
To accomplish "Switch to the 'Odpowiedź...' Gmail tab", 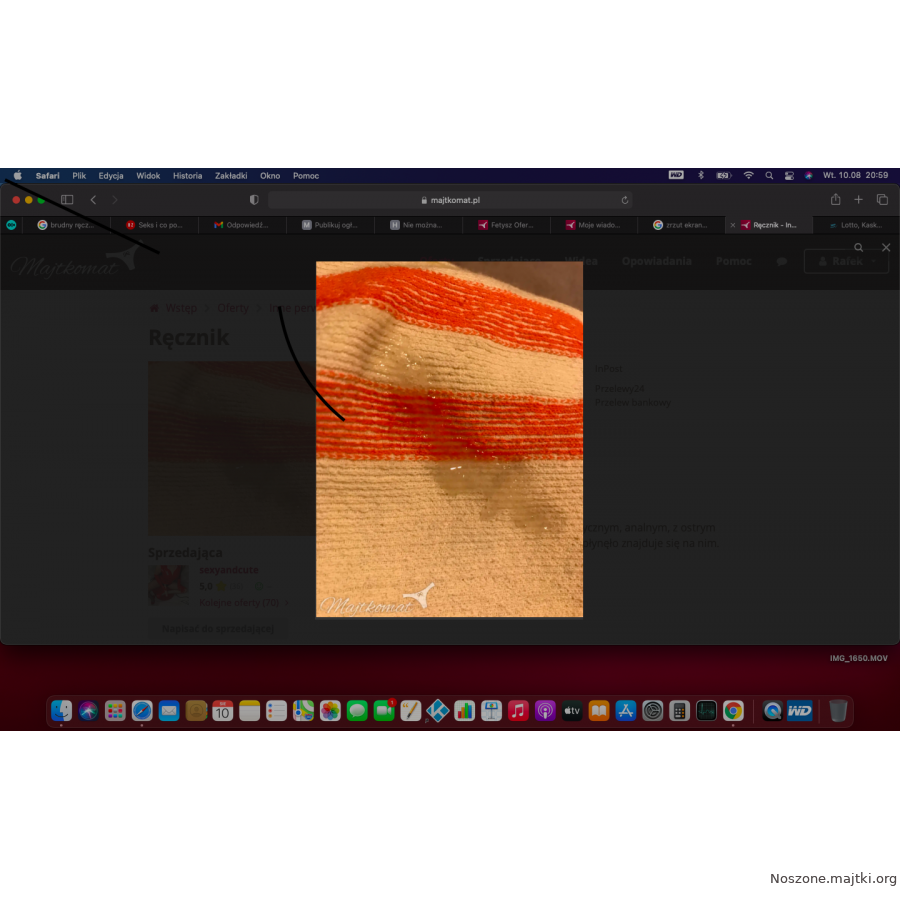I will [x=242, y=225].
